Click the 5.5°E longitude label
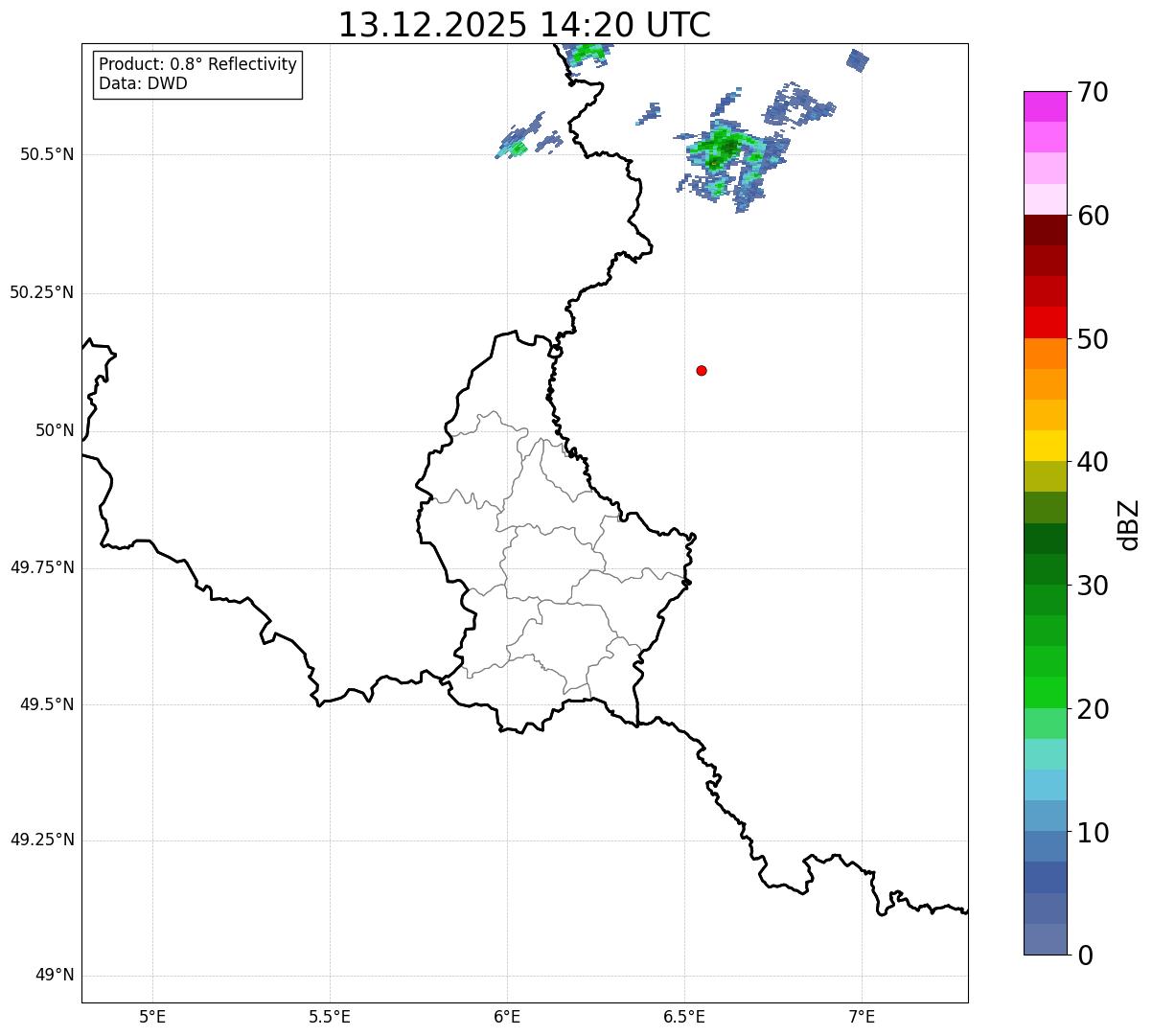The width and height of the screenshot is (1152, 1036). pos(330,1016)
